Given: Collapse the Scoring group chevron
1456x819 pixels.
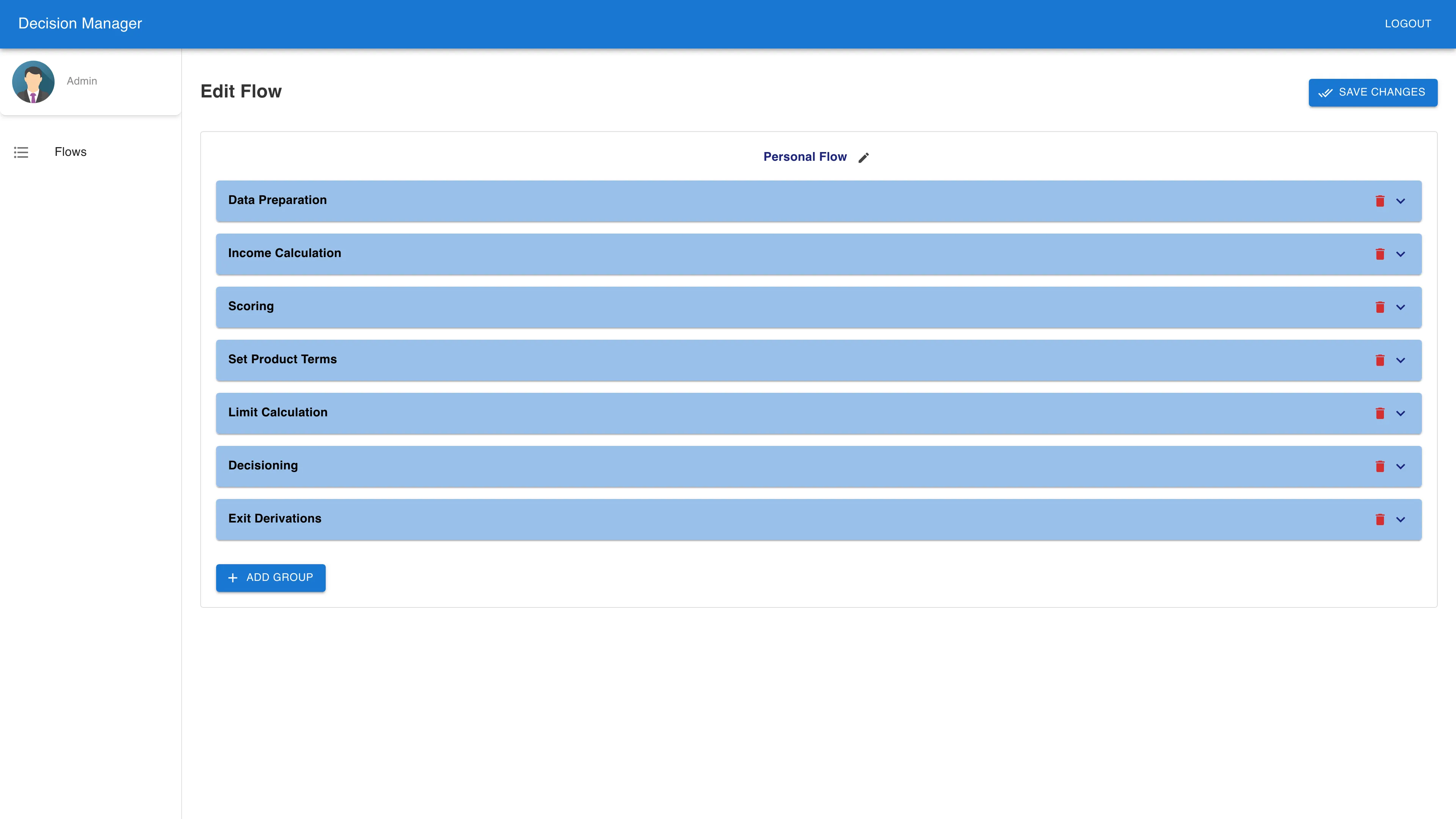Looking at the screenshot, I should coord(1401,307).
